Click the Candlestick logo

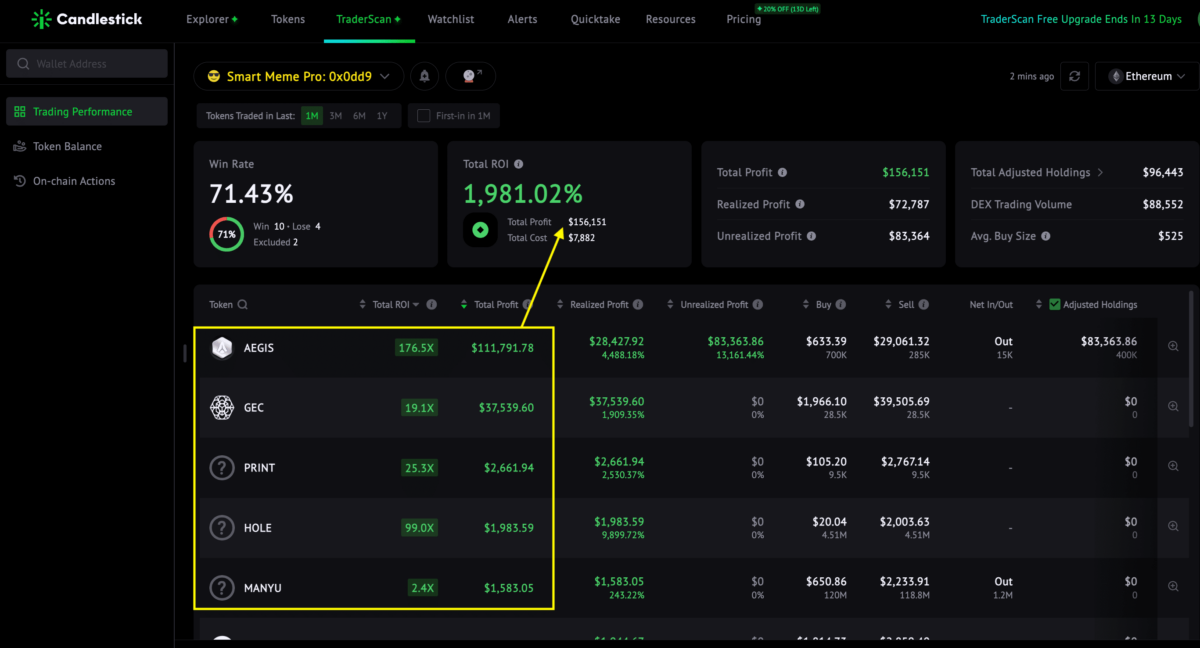point(87,19)
